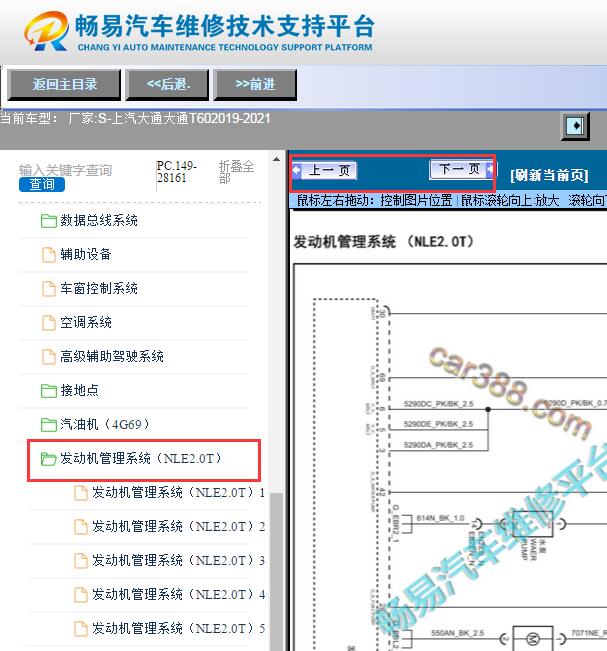Expand the 接地点 folder
The height and width of the screenshot is (651, 607).
[x=79, y=391]
